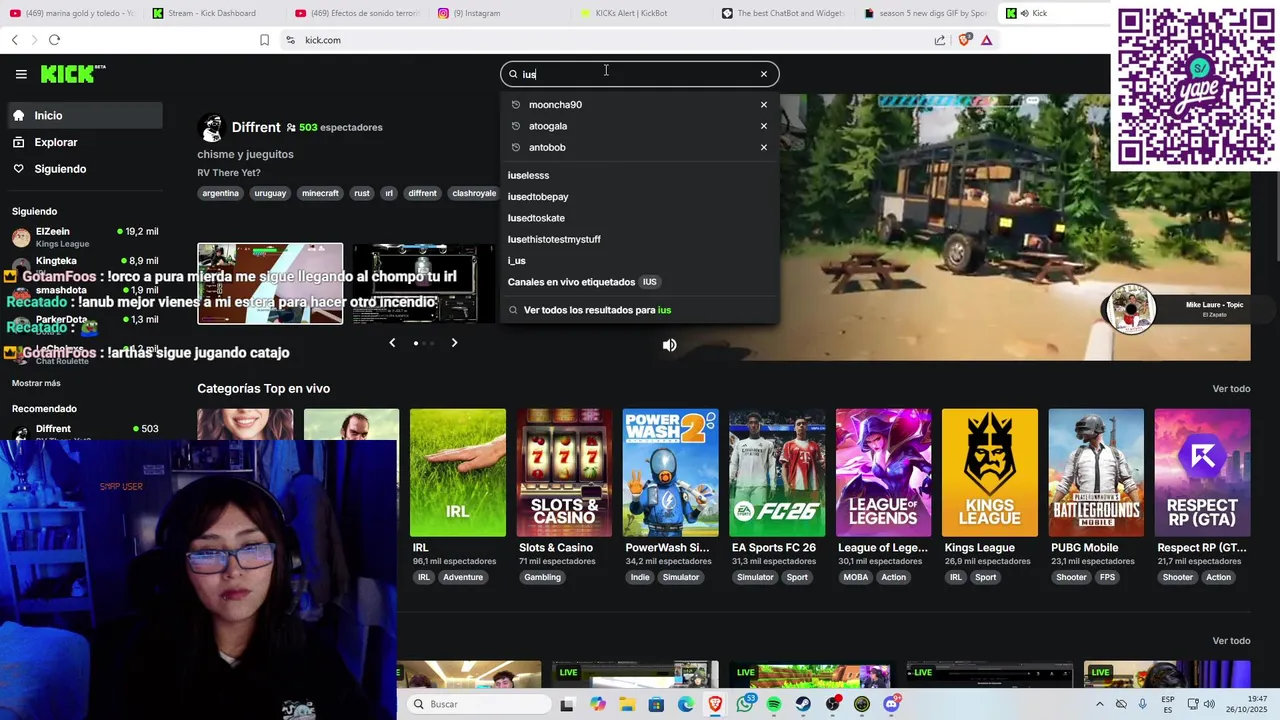1280x720 pixels.
Task: Click the KICK logo
Action: (x=72, y=74)
